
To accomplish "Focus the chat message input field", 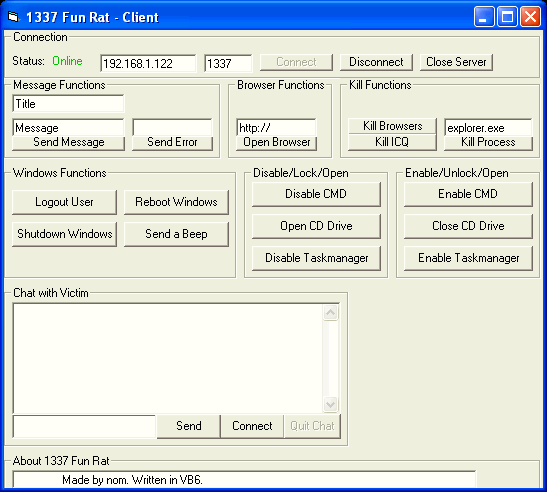I will [x=84, y=426].
